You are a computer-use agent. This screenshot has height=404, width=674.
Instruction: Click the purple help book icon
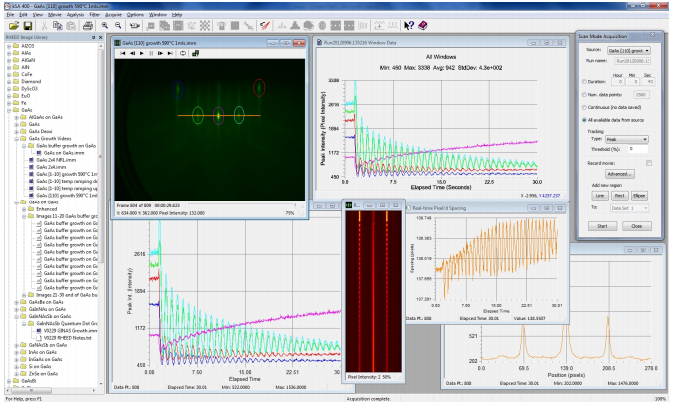click(x=423, y=26)
